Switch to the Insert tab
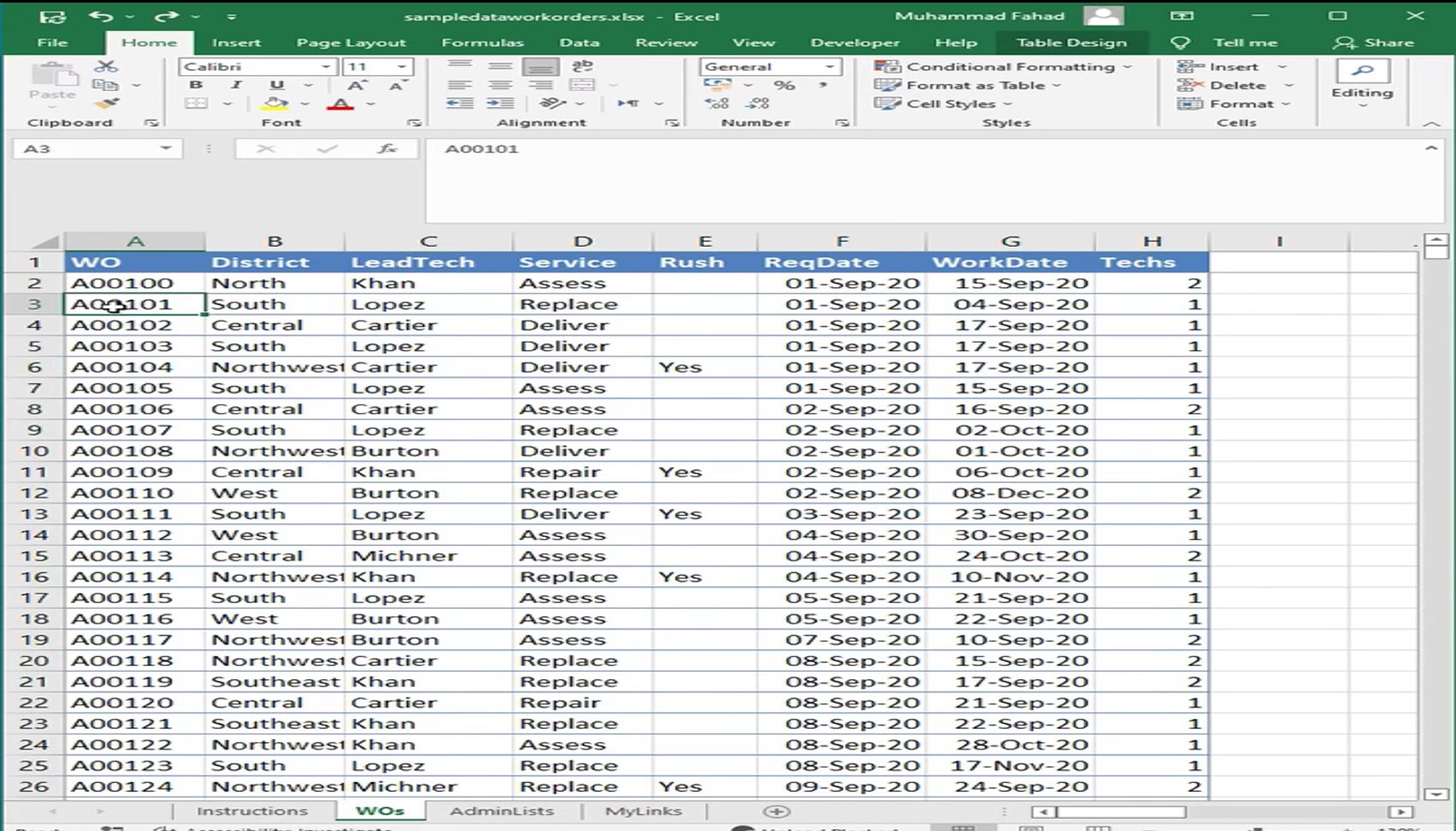Image resolution: width=1456 pixels, height=831 pixels. (236, 42)
